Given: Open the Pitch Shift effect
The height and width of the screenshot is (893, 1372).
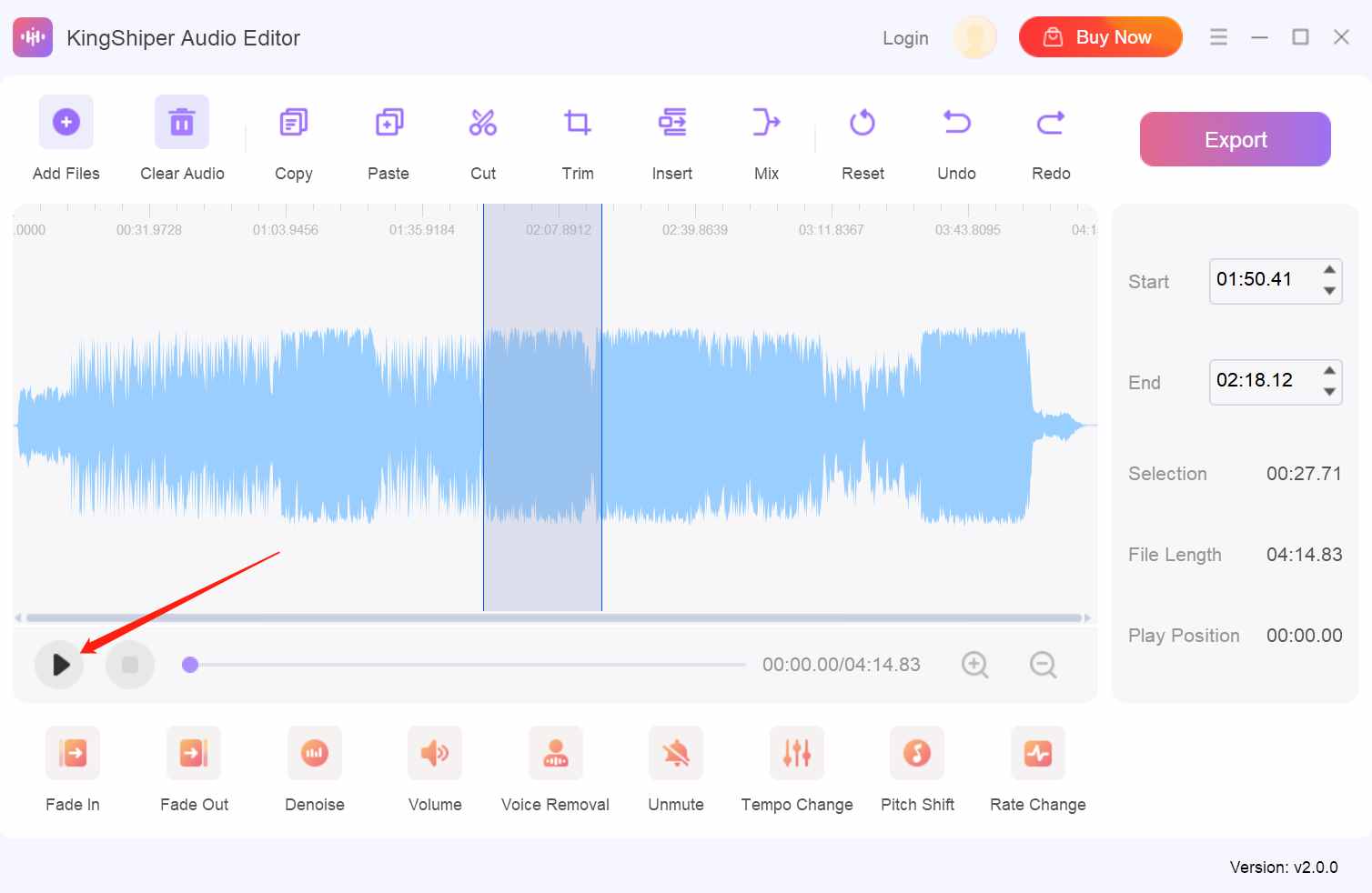Looking at the screenshot, I should (917, 753).
